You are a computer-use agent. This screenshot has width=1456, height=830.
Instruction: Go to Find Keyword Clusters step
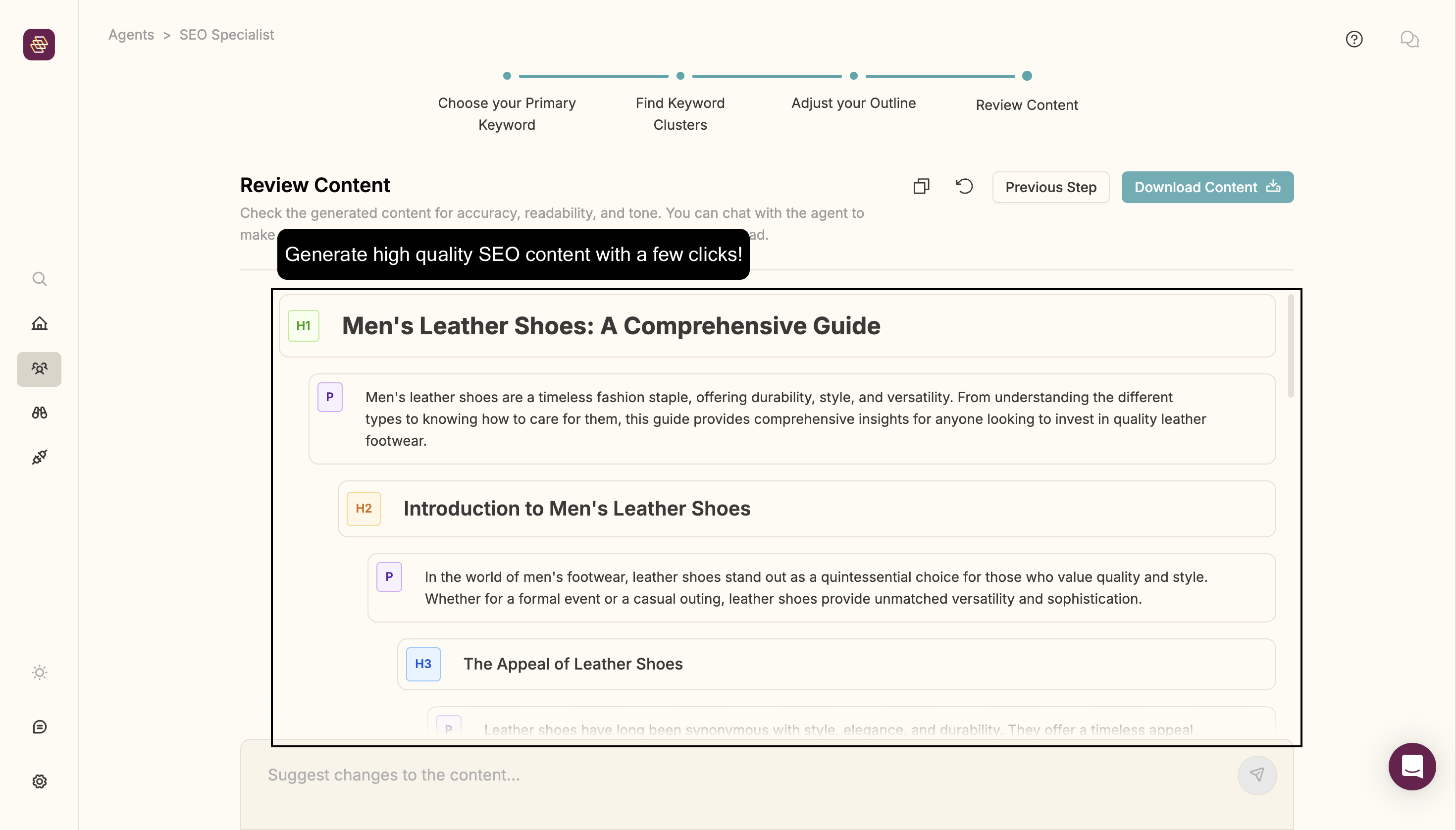click(680, 113)
